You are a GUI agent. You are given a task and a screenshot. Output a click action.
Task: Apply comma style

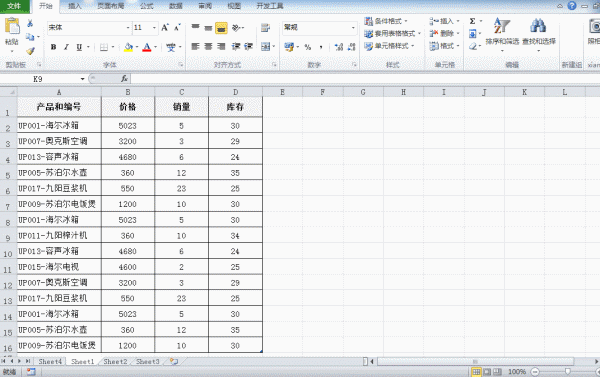point(321,47)
